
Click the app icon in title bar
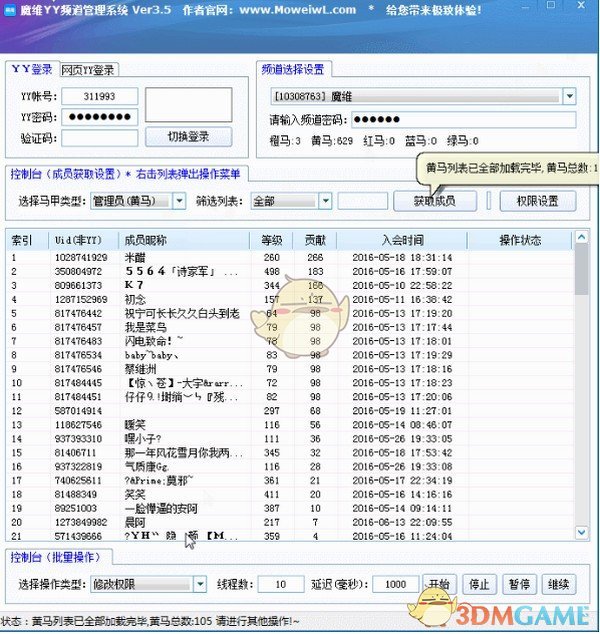point(10,10)
